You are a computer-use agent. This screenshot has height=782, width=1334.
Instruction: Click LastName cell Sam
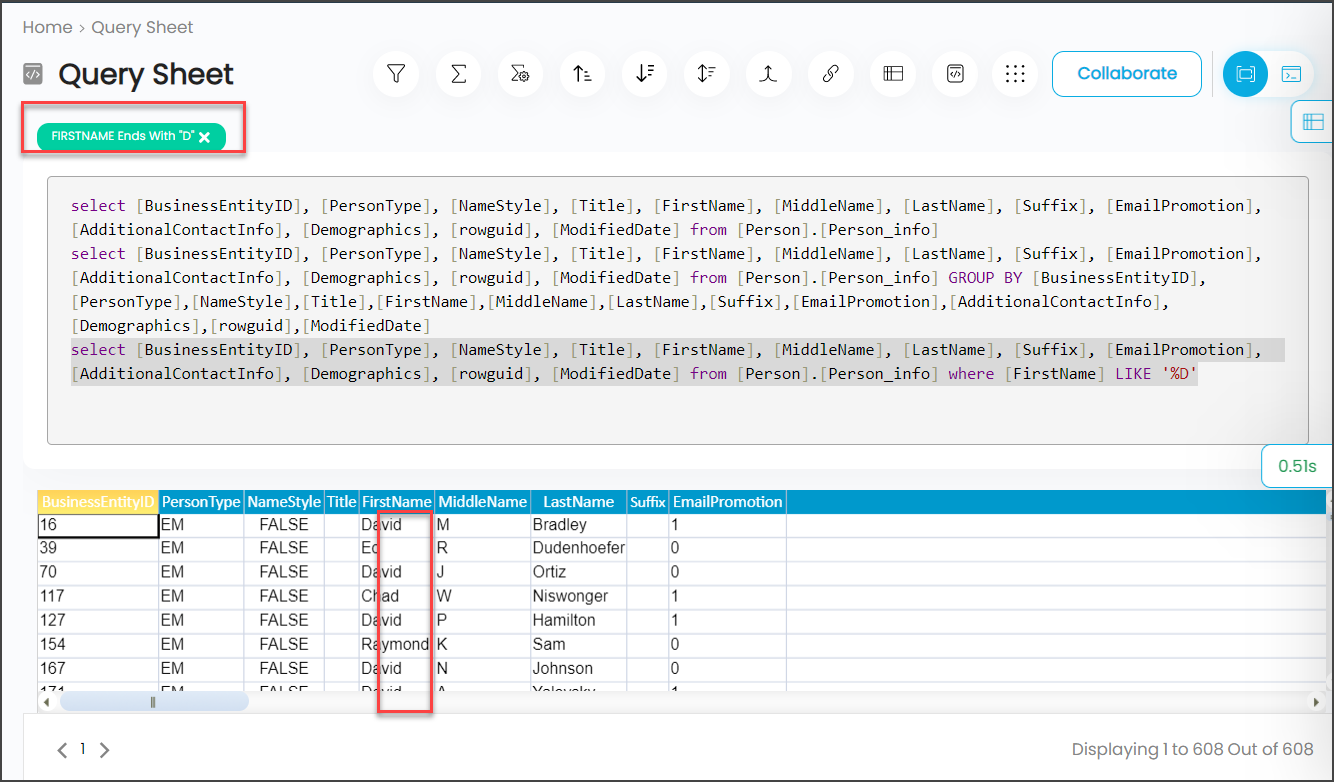(578, 644)
